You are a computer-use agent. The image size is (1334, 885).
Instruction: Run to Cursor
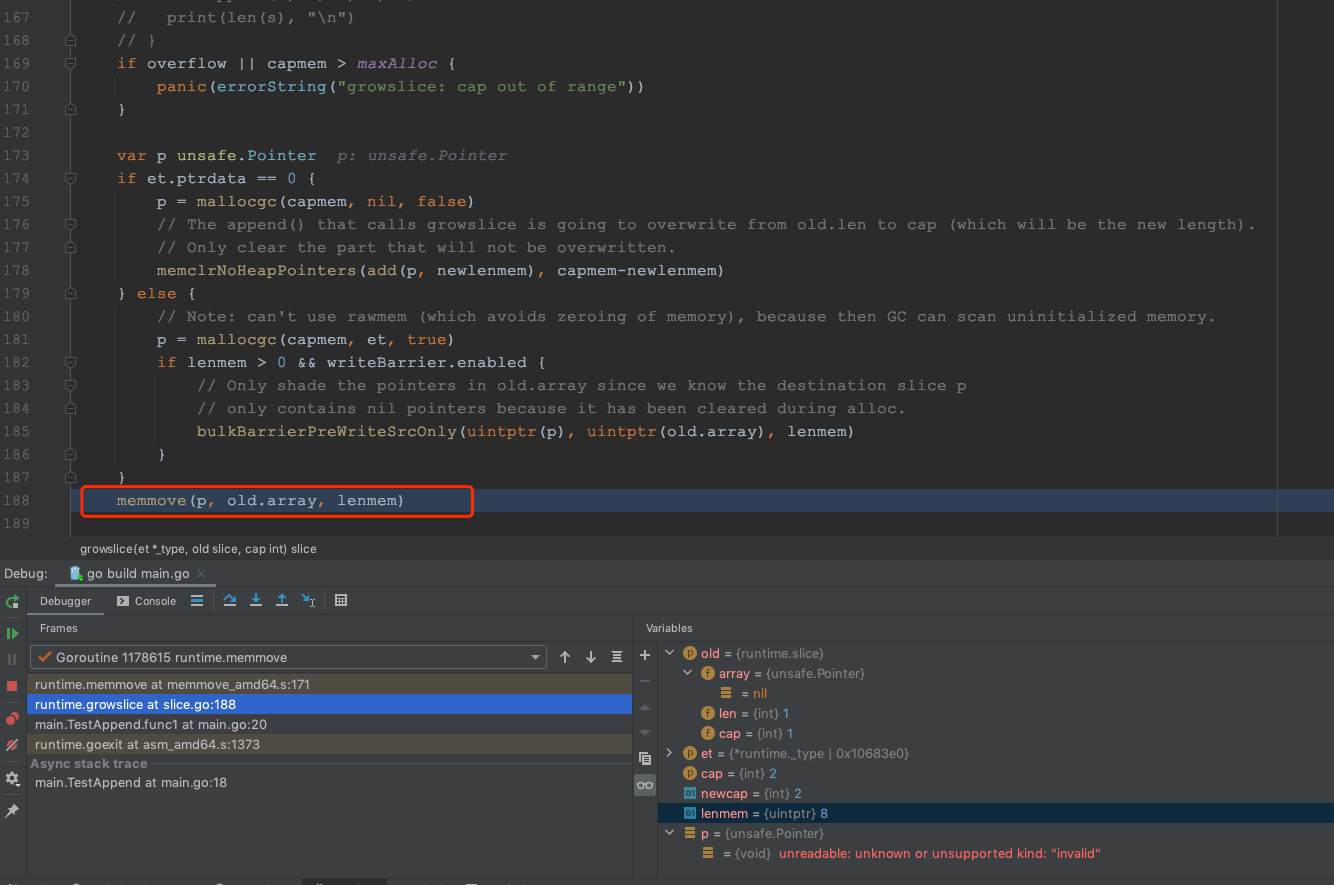click(308, 601)
